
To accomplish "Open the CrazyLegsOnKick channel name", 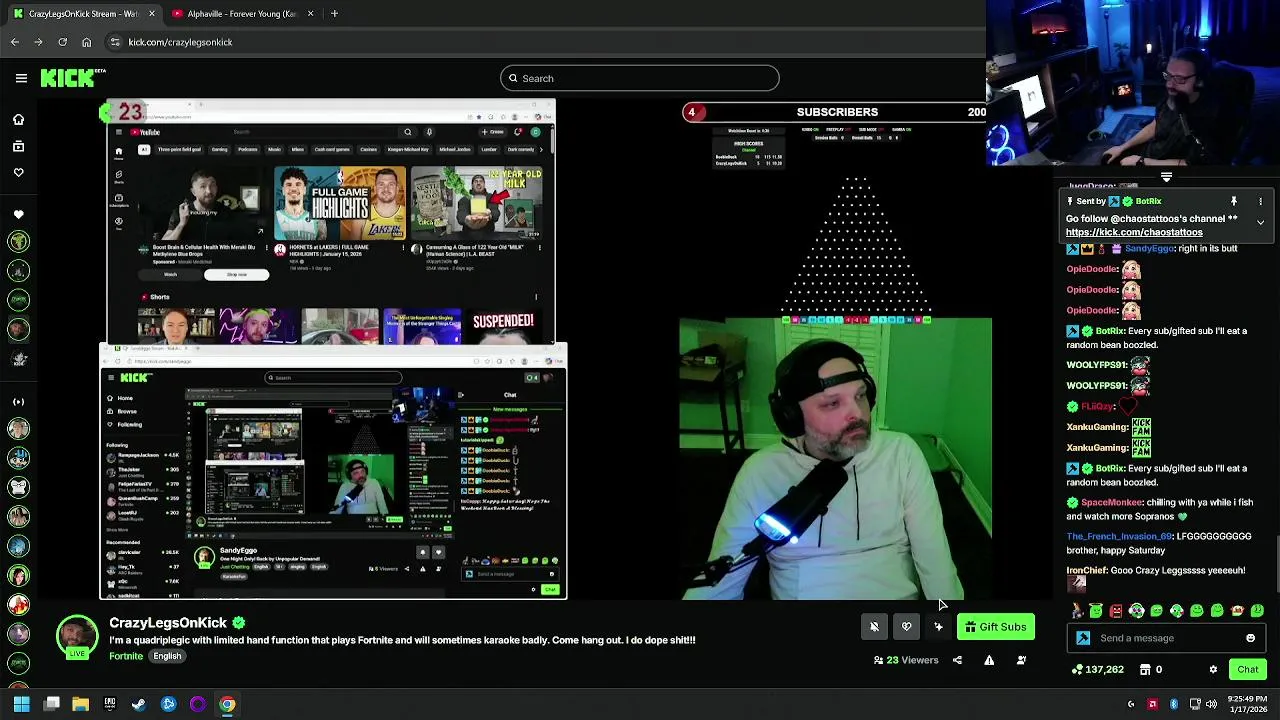I will point(168,623).
